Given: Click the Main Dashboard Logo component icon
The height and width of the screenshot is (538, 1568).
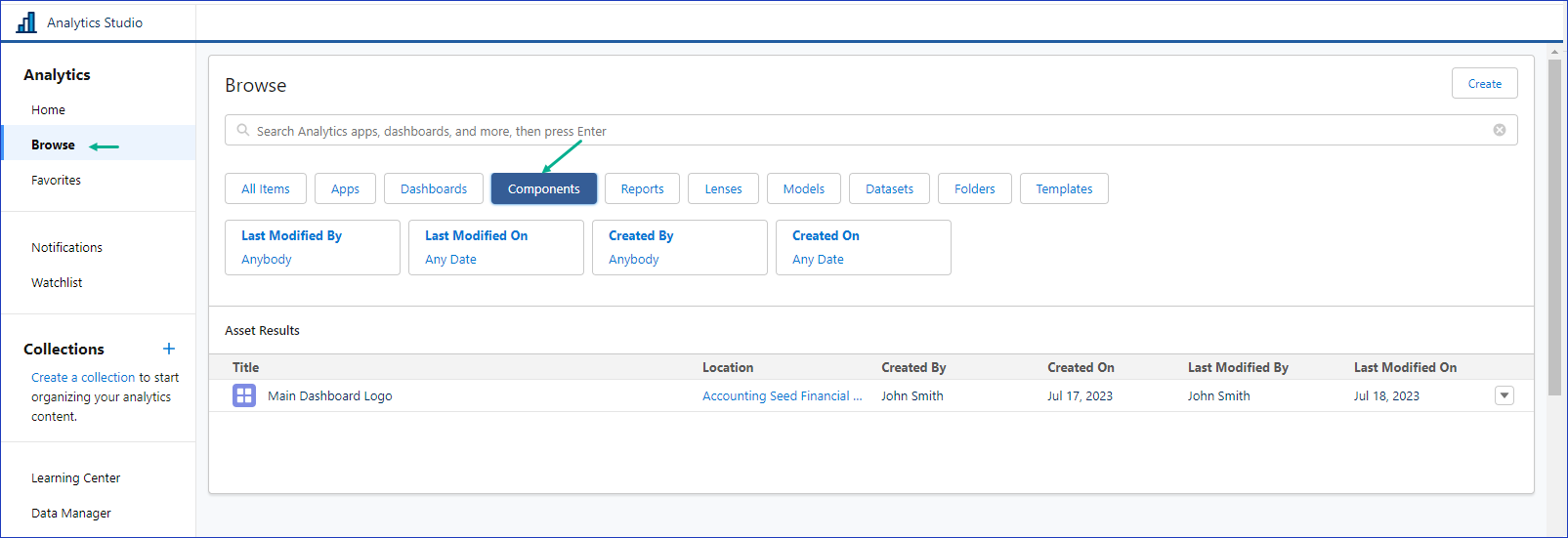Looking at the screenshot, I should tap(244, 395).
